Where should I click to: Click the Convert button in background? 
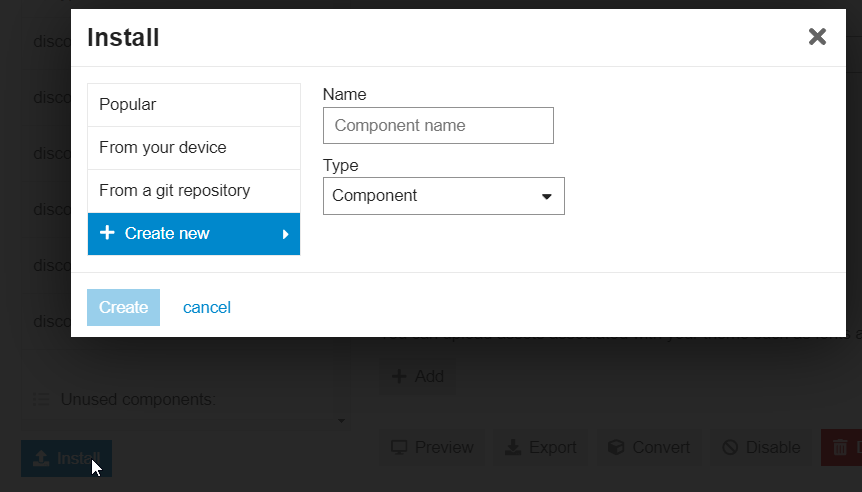[x=649, y=447]
